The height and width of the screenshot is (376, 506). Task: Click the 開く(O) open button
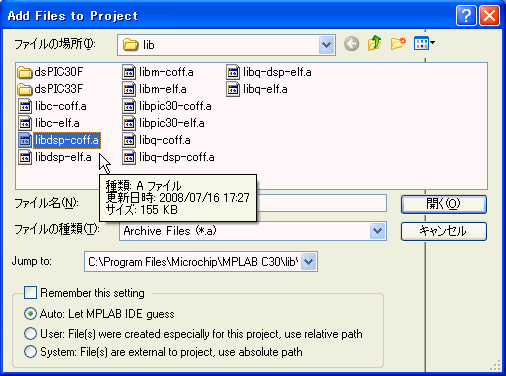(444, 204)
